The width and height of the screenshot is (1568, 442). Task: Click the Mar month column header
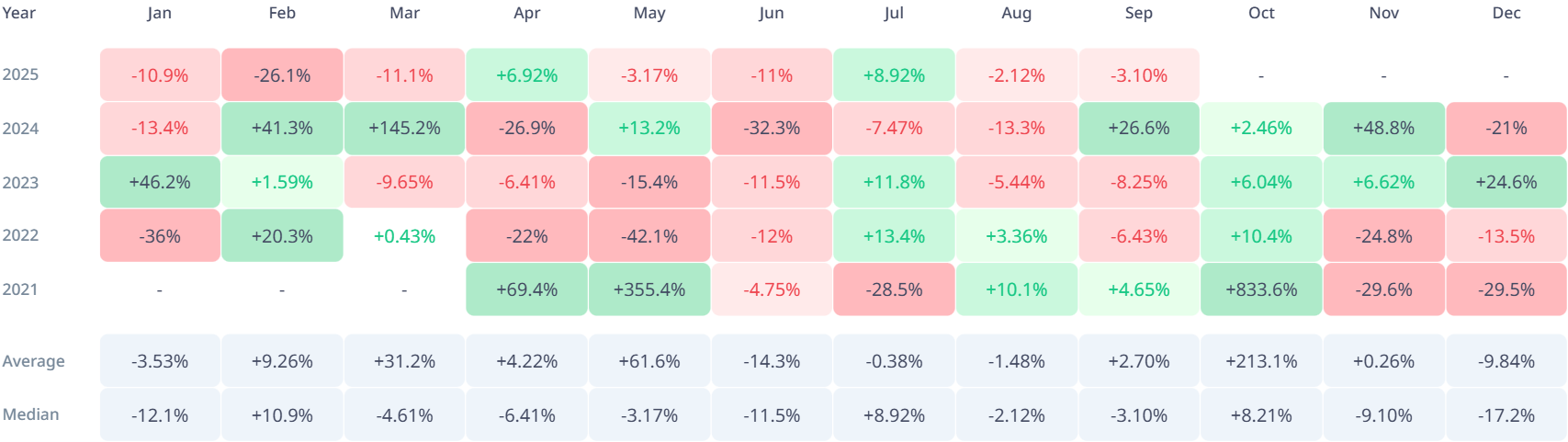point(404,13)
